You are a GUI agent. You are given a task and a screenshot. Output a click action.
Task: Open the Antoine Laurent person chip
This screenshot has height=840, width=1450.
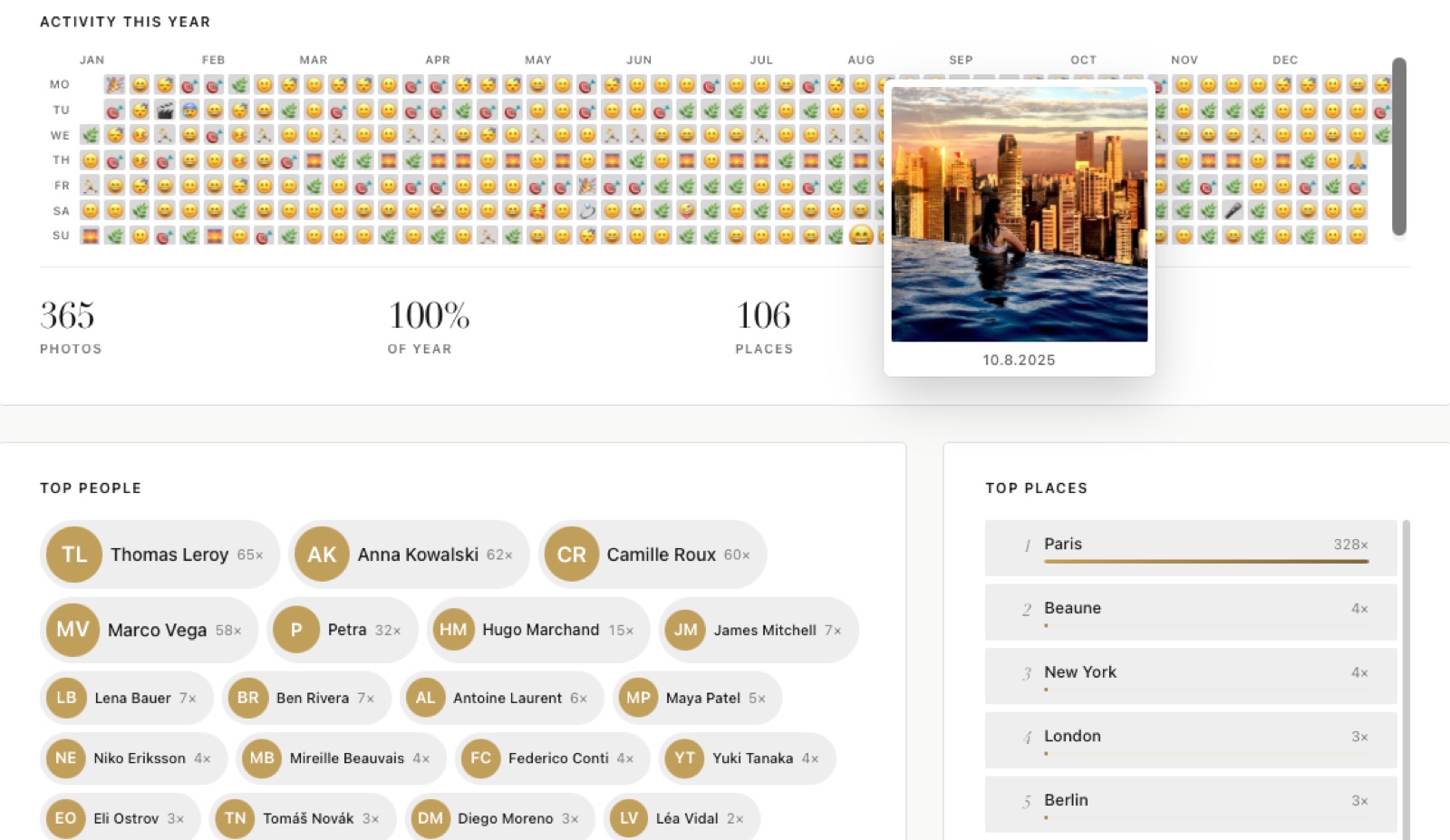(502, 698)
